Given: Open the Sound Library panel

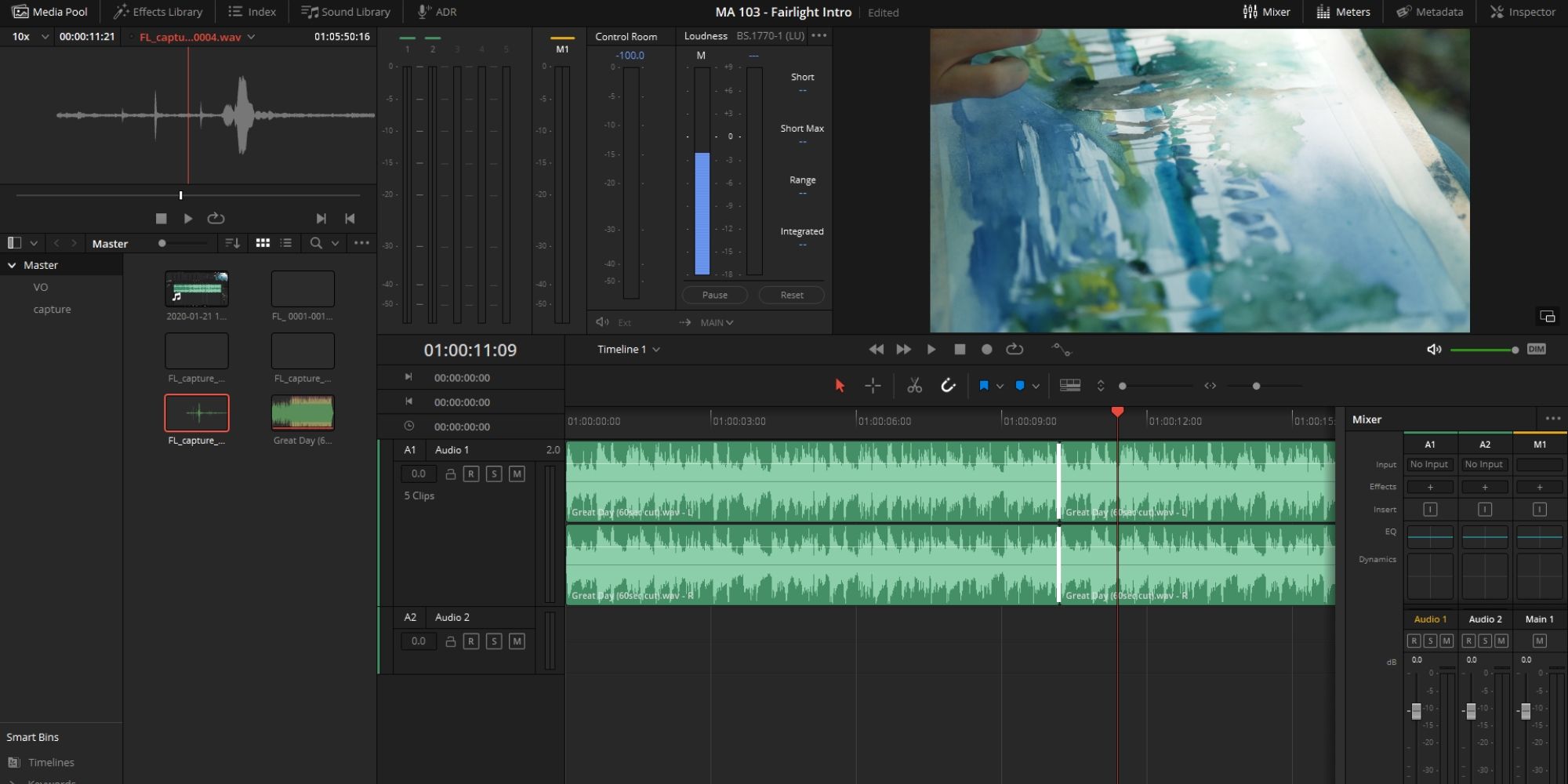Looking at the screenshot, I should pyautogui.click(x=345, y=11).
